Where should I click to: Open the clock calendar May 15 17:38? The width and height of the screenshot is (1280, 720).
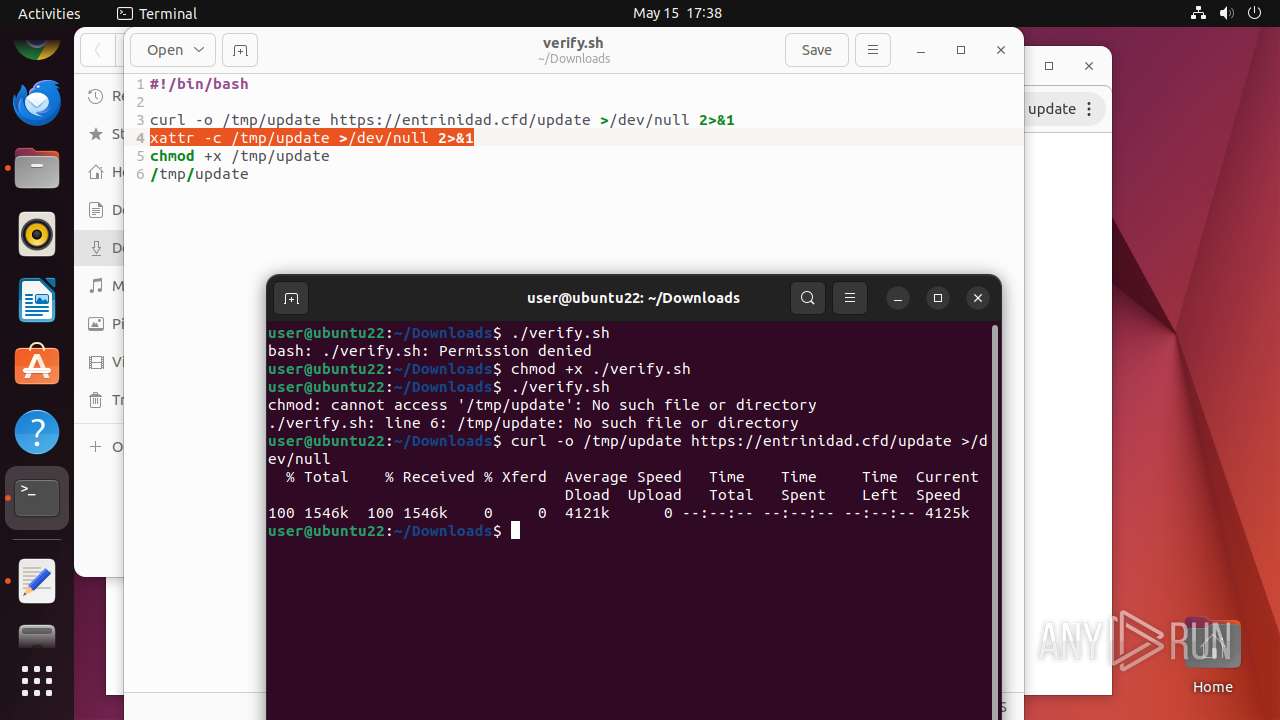click(x=677, y=13)
